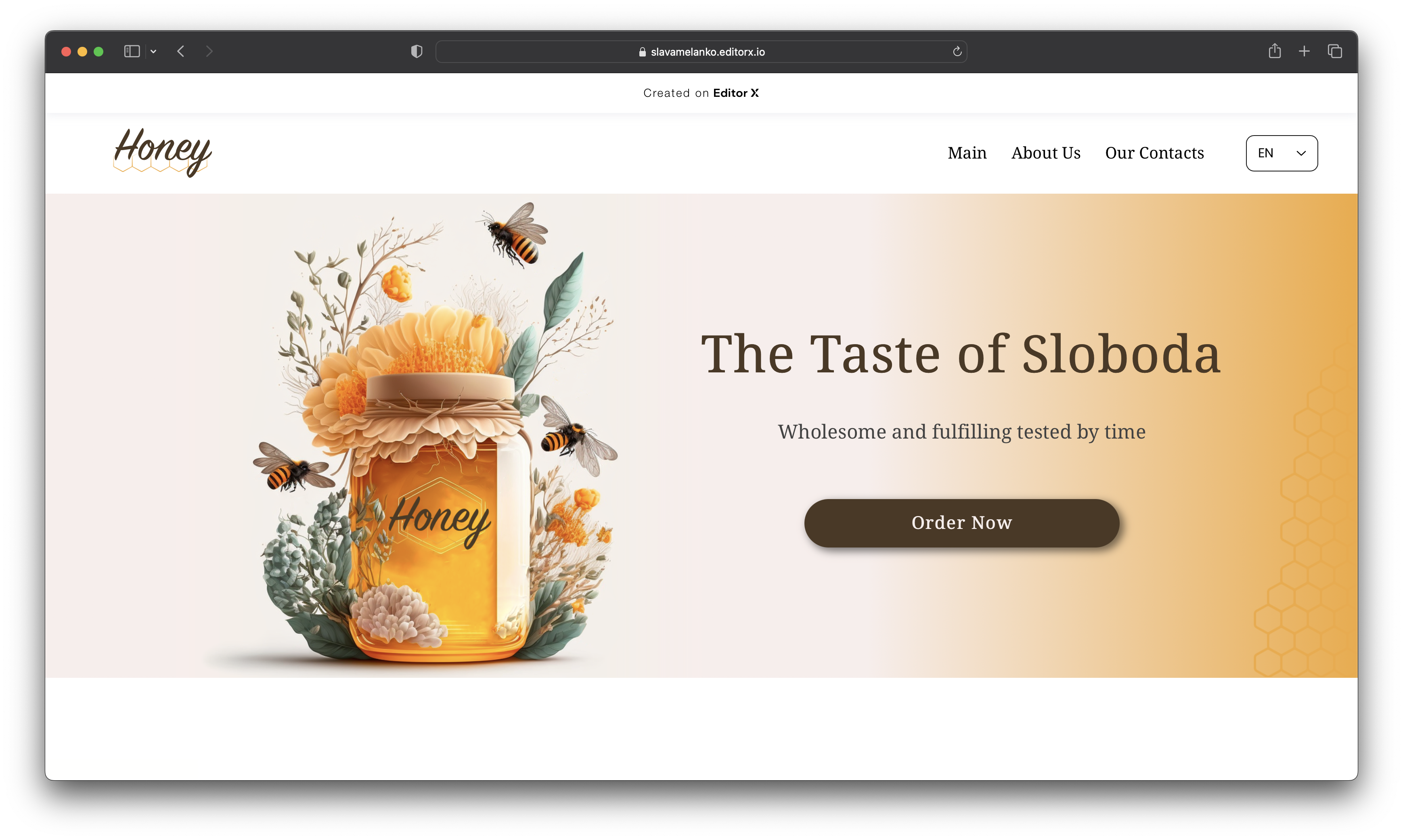Image resolution: width=1403 pixels, height=840 pixels.
Task: Toggle the Safari sidebar icon
Action: [x=132, y=52]
